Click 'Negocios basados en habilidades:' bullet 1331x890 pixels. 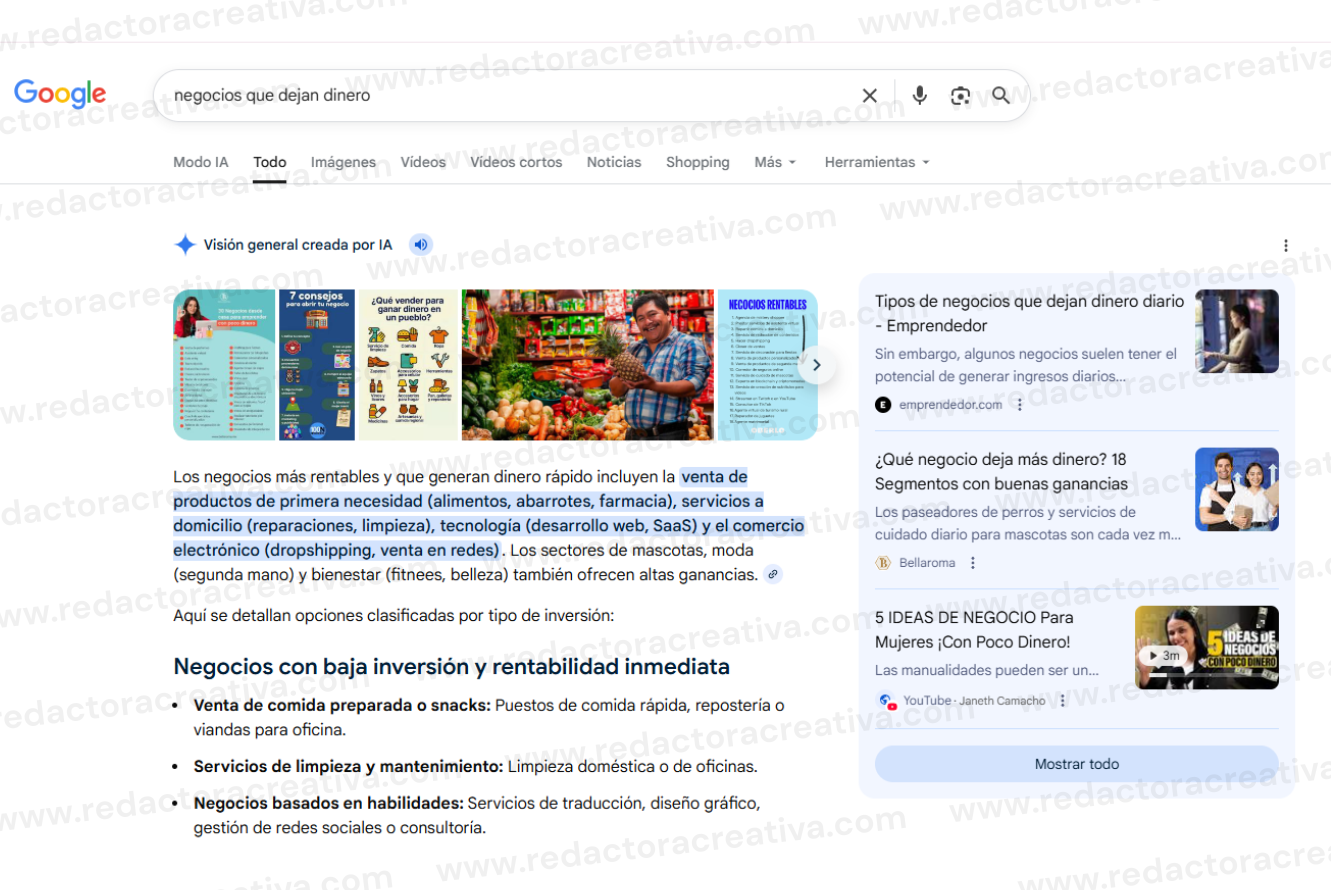click(x=328, y=803)
